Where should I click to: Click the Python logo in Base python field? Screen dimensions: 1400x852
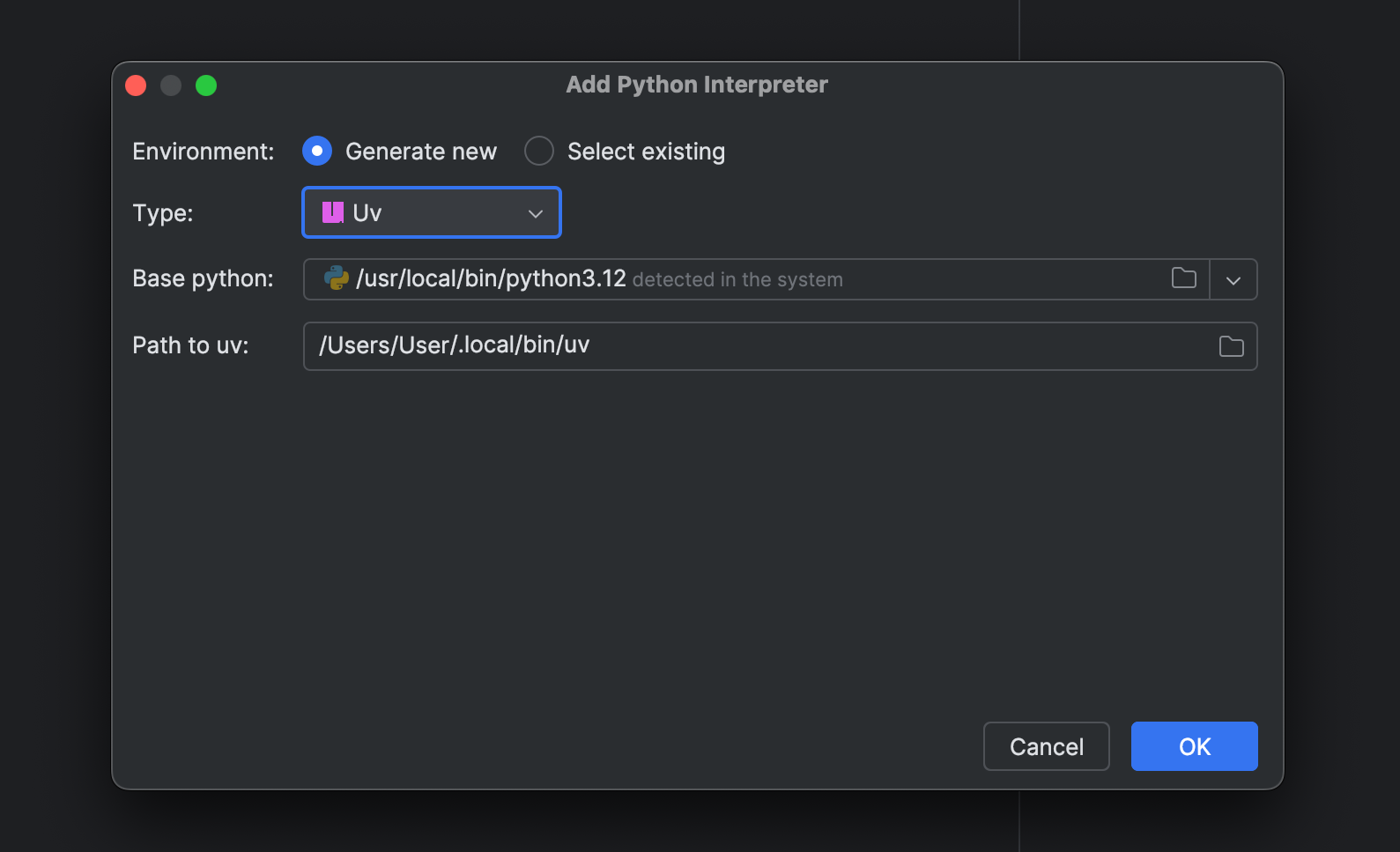(x=337, y=278)
